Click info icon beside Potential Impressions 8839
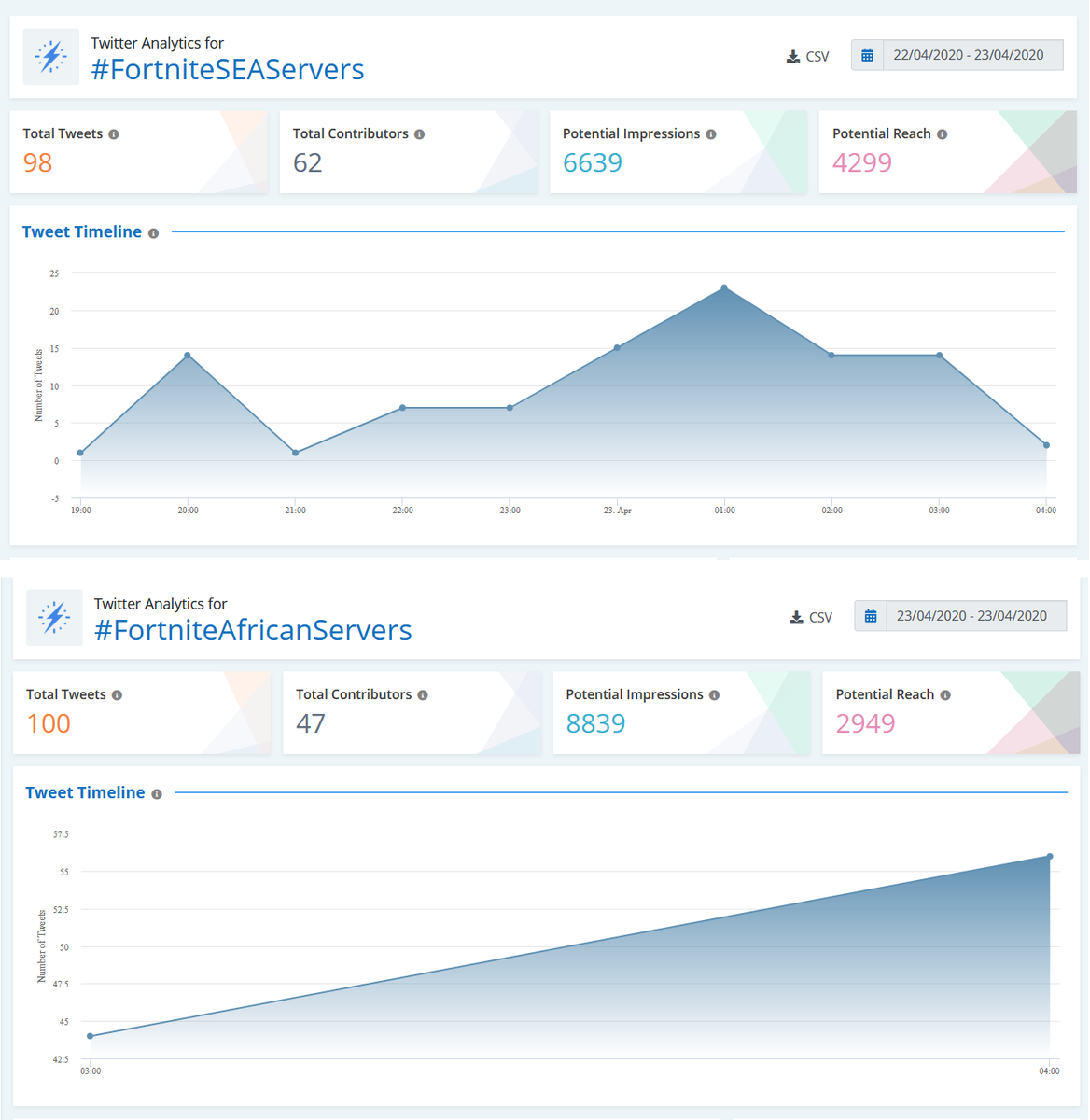1090x1120 pixels. pos(714,695)
